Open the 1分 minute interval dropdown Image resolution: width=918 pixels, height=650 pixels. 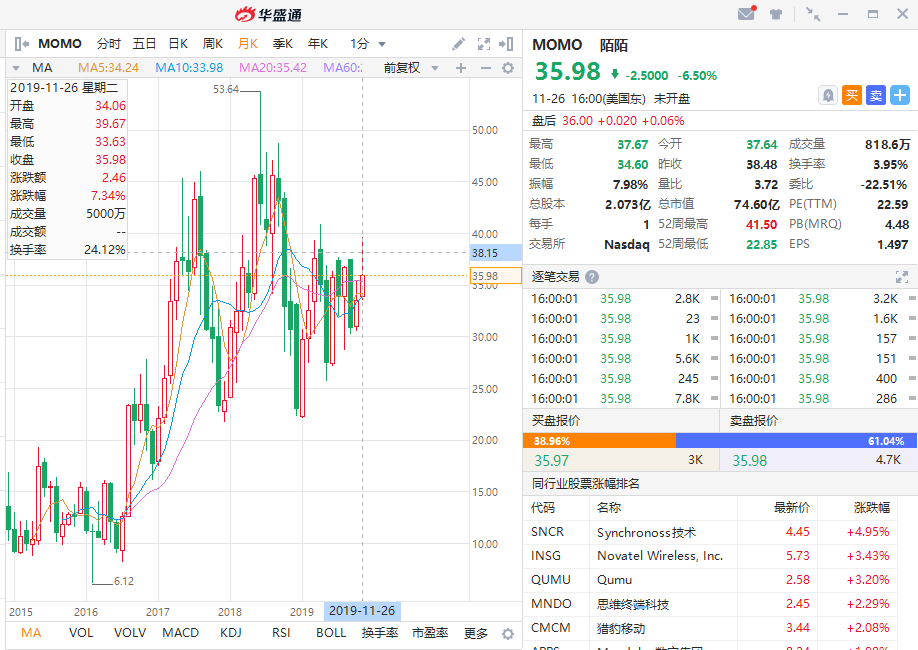[x=367, y=44]
